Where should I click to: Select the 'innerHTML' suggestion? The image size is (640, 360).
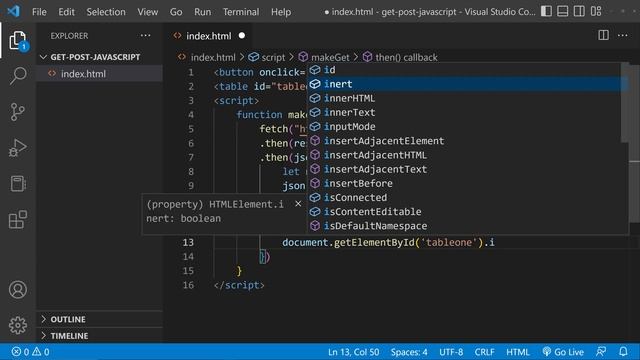pyautogui.click(x=464, y=98)
